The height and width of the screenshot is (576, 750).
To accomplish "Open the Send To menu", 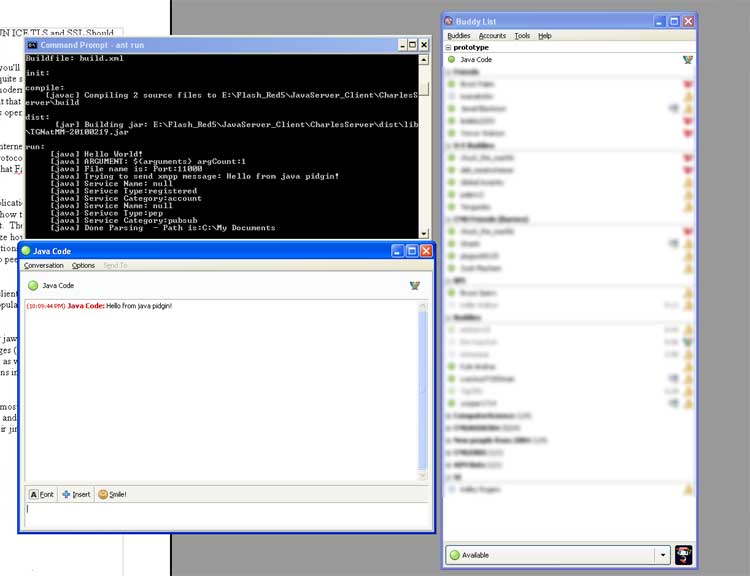I will 115,265.
